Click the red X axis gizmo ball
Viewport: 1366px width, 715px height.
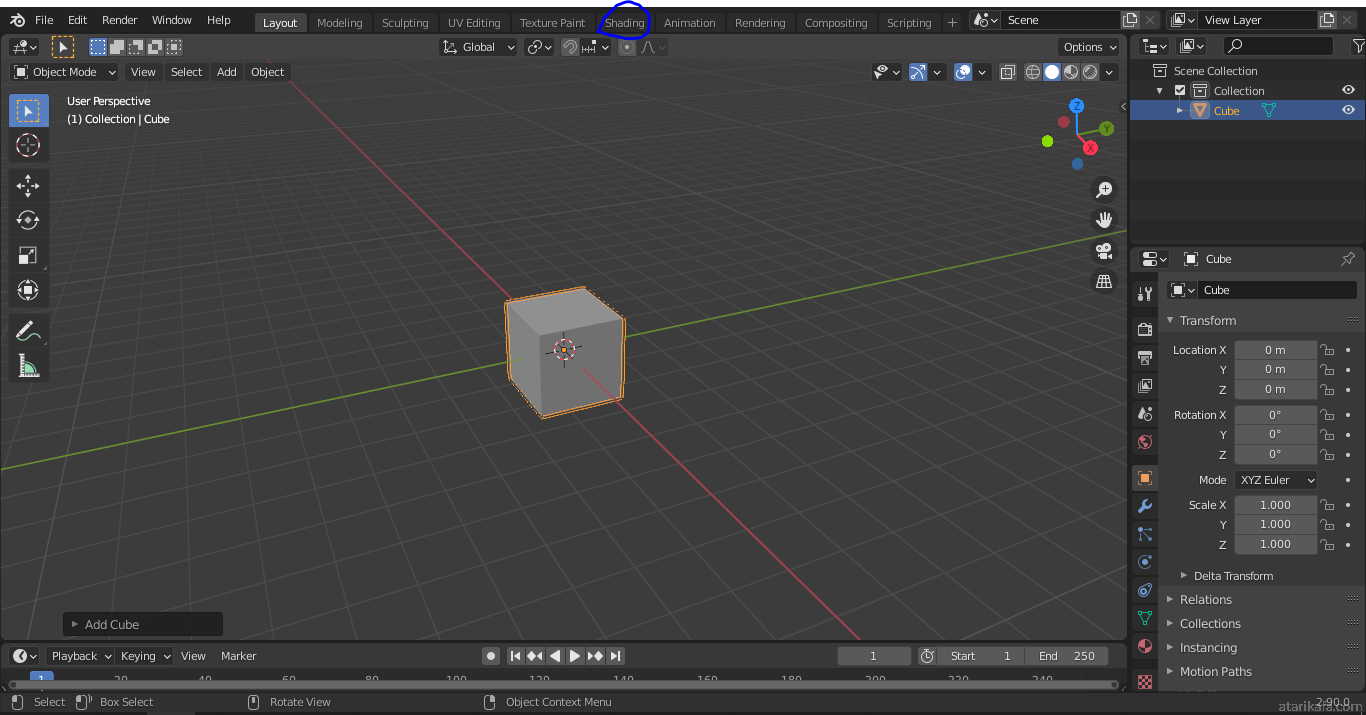pyautogui.click(x=1090, y=148)
